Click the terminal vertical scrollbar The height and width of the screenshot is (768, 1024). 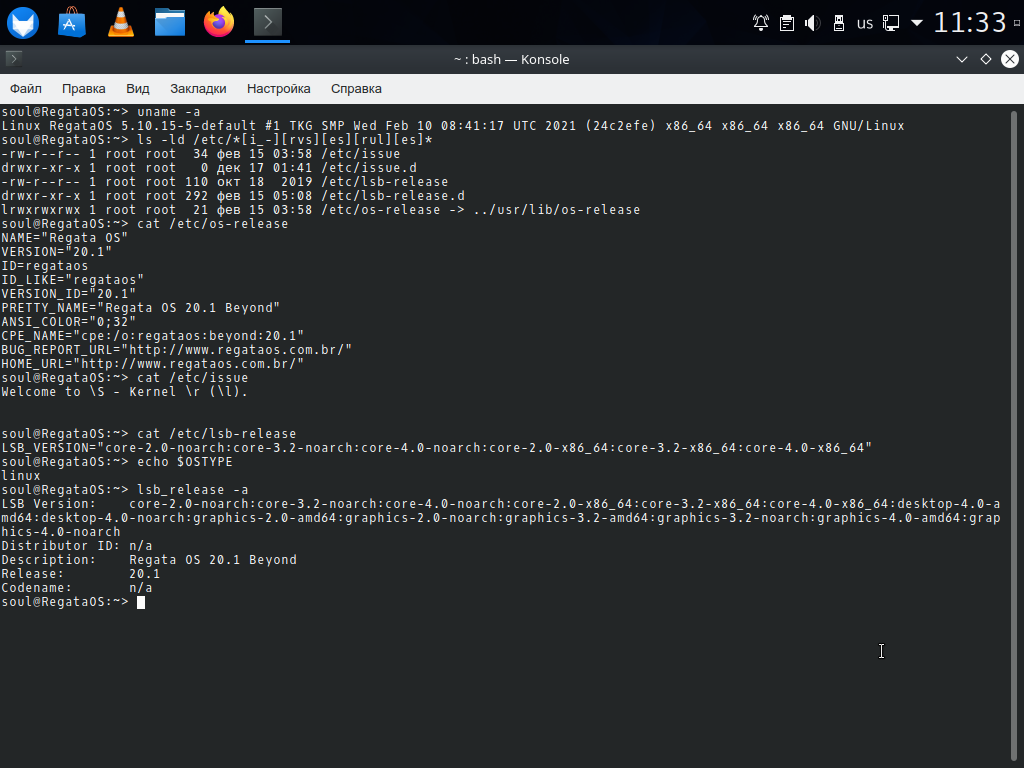(x=1014, y=434)
